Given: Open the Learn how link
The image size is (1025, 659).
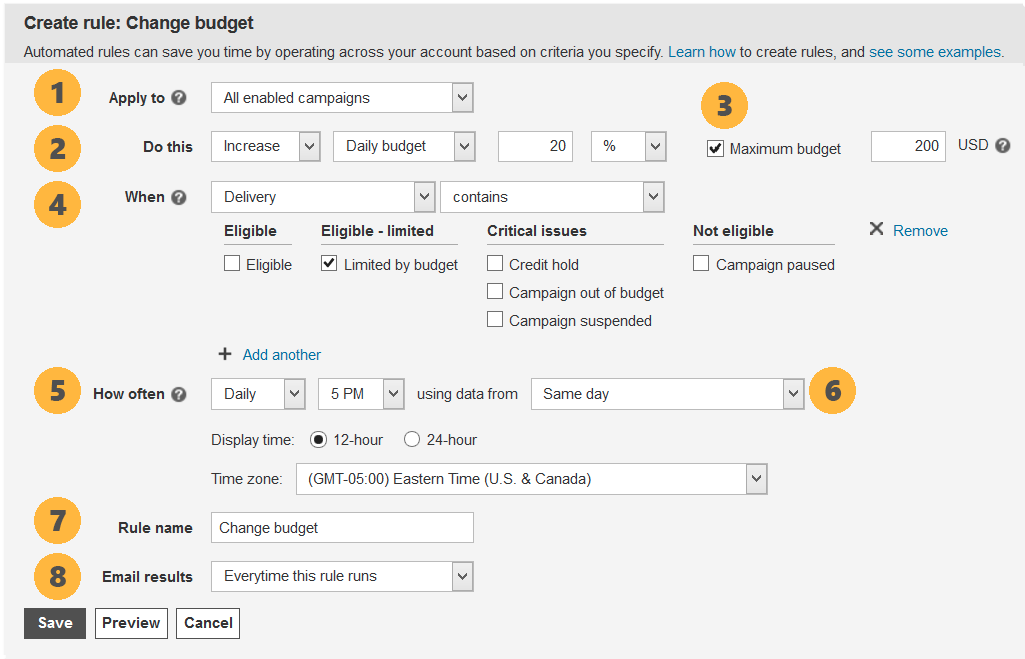Looking at the screenshot, I should tap(701, 52).
